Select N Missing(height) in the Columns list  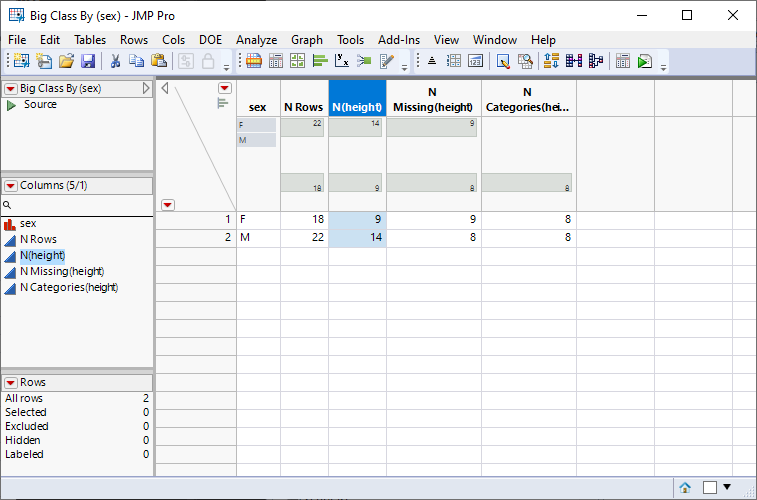(62, 272)
